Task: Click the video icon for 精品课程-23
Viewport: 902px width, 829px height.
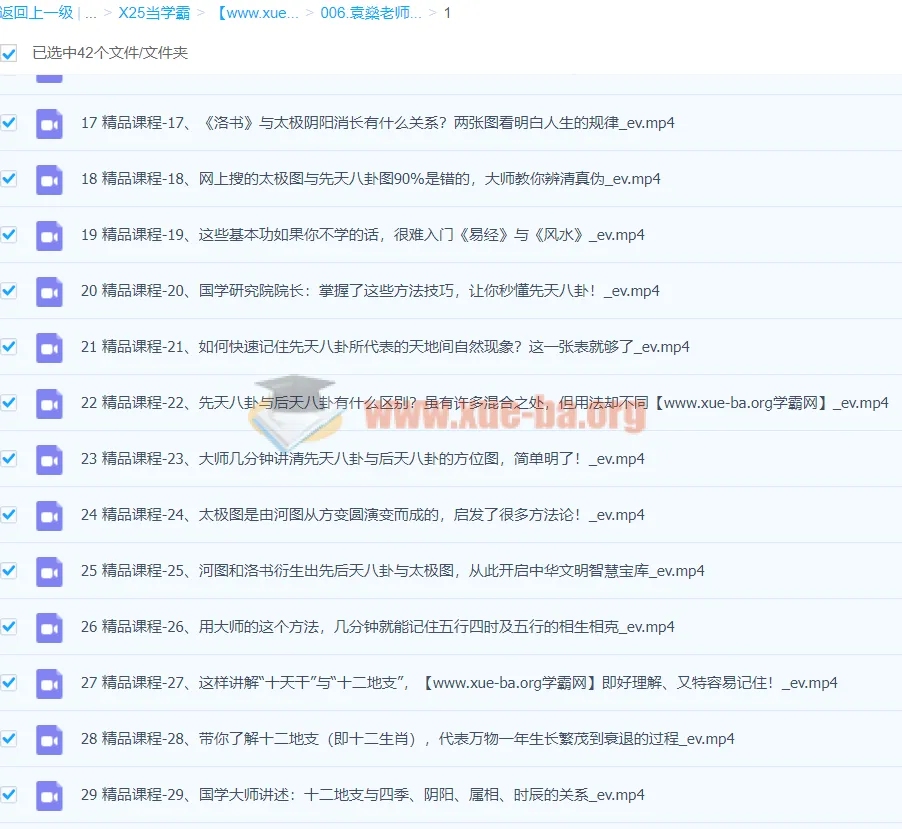Action: pos(49,459)
